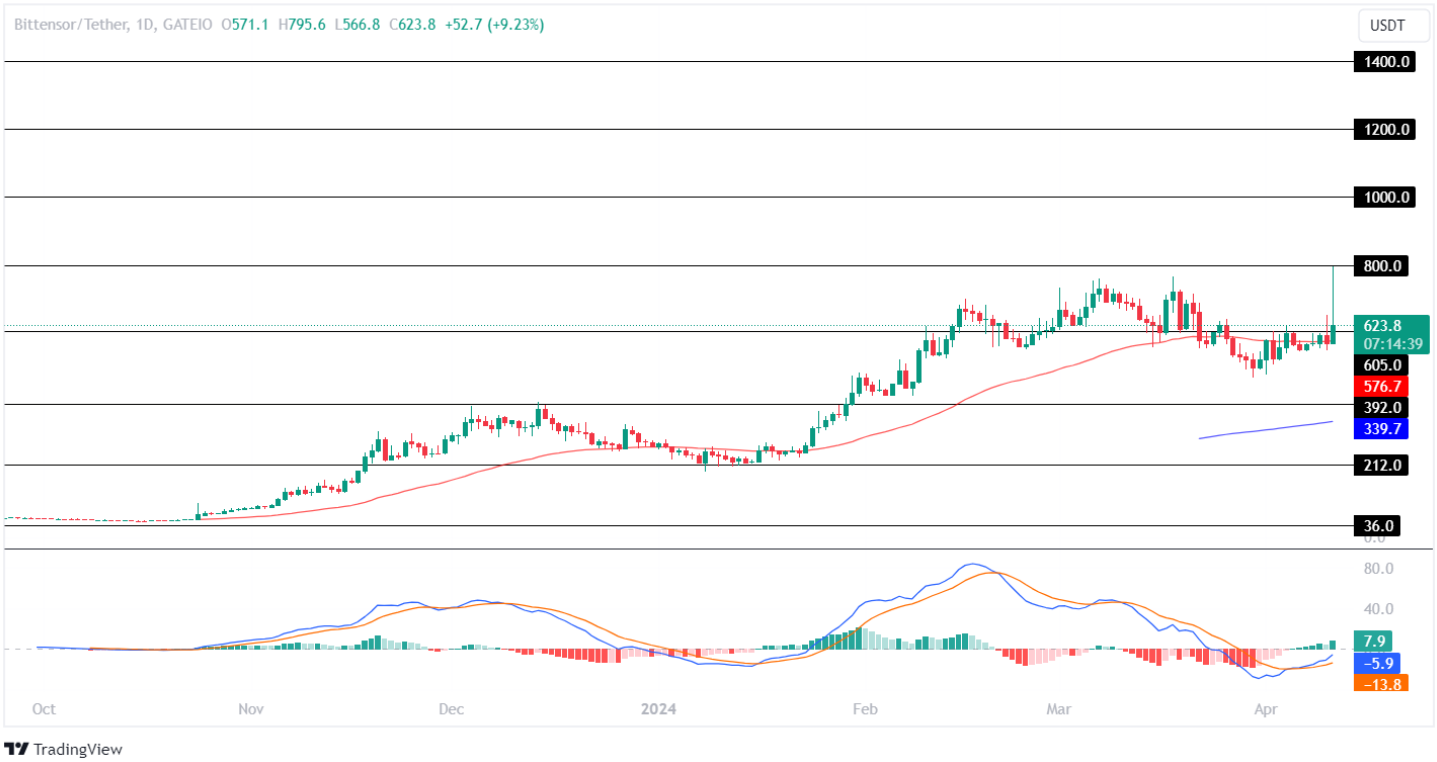Viewport: 1437px width, 762px height.
Task: Click the short blue moving average line
Action: (1266, 430)
